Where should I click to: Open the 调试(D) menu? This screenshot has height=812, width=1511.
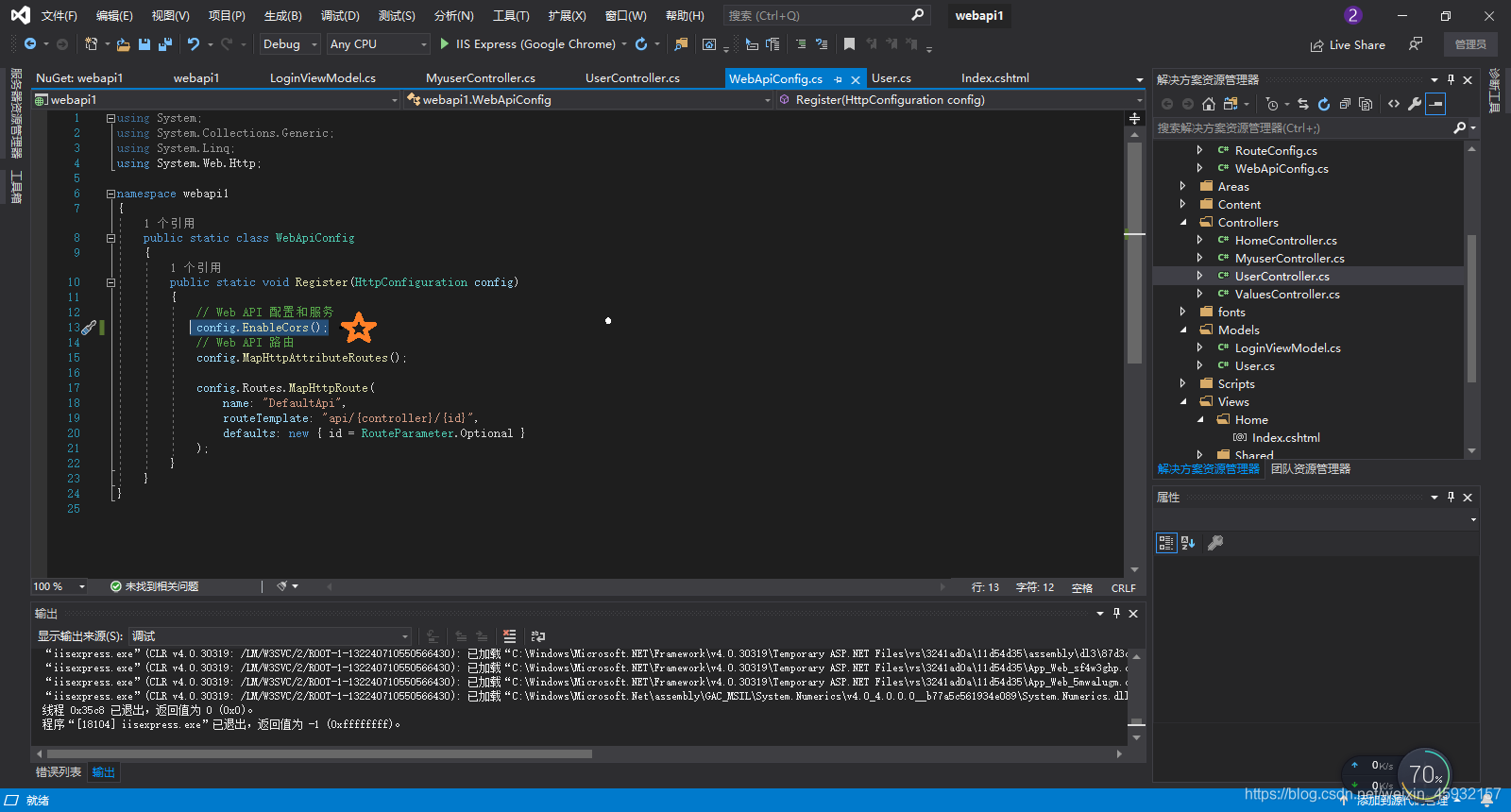(x=340, y=15)
